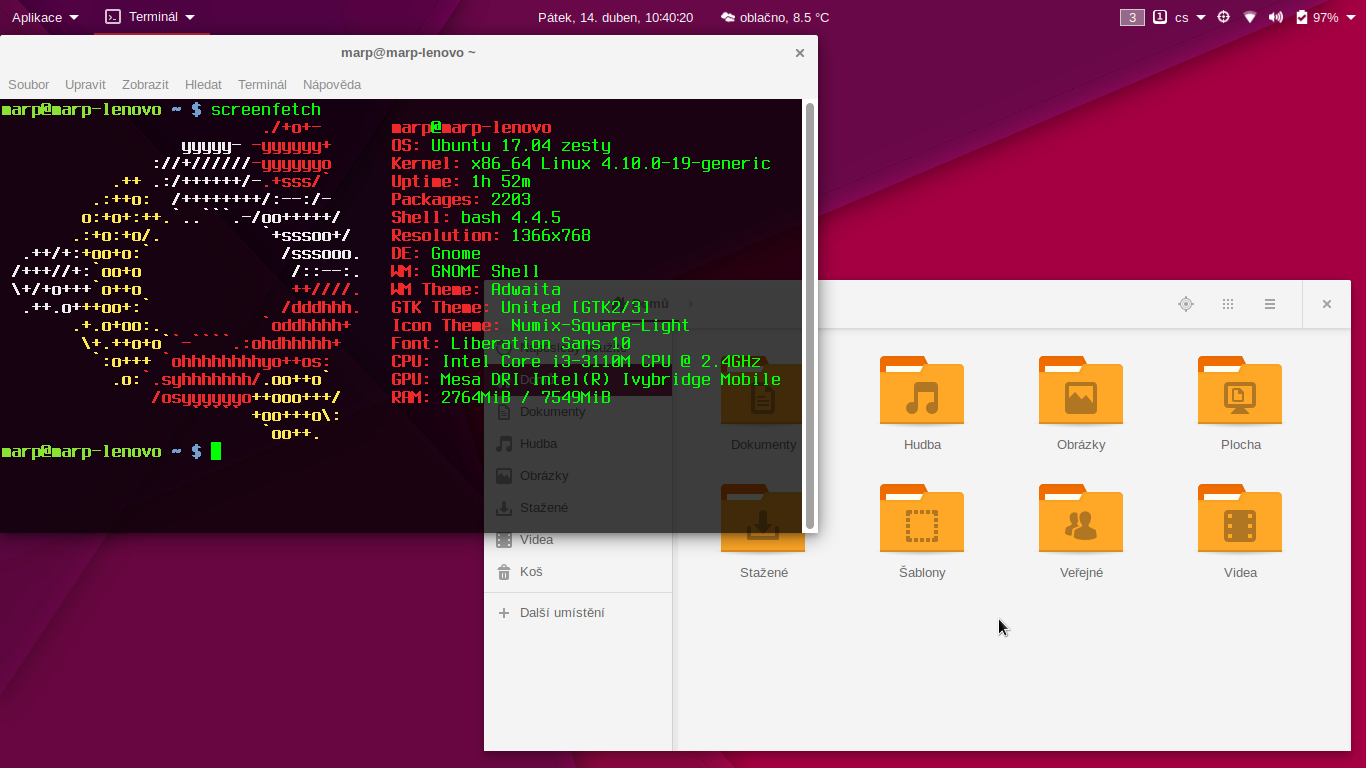Screen dimensions: 1366x768
Task: Click the search icon in file manager header
Action: pyautogui.click(x=1186, y=304)
